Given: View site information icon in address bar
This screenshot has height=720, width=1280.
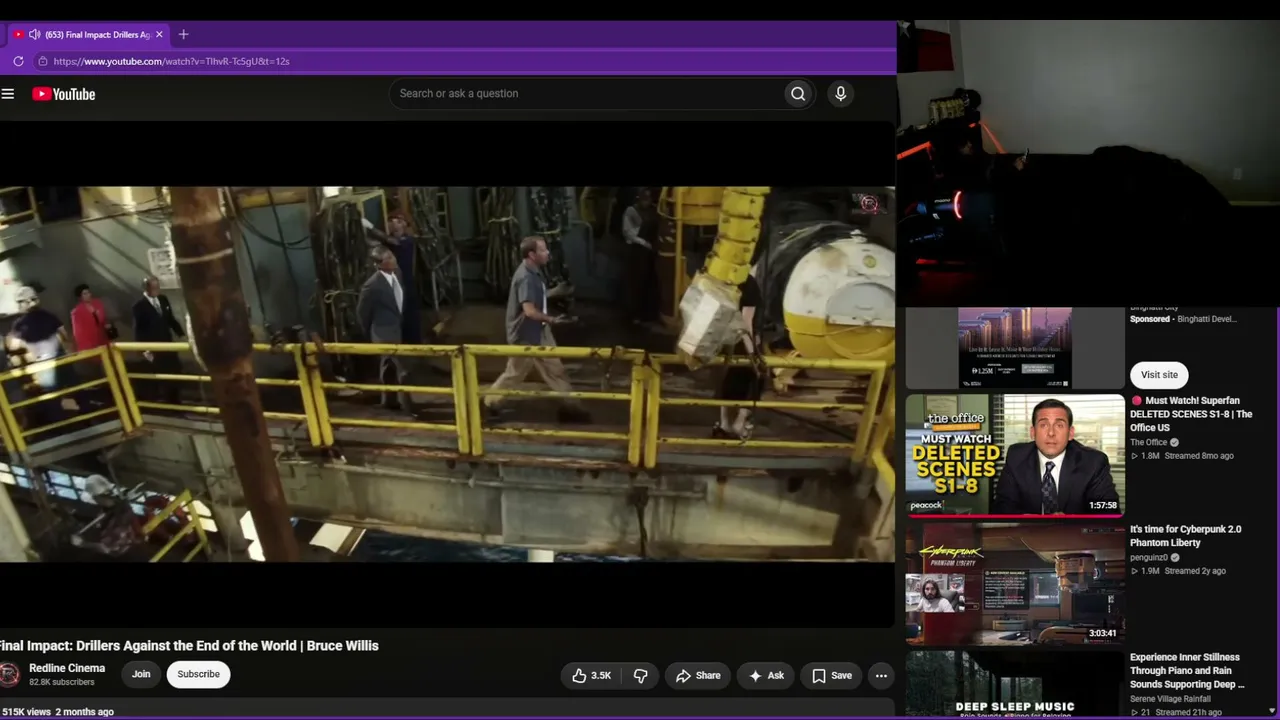Looking at the screenshot, I should point(42,61).
